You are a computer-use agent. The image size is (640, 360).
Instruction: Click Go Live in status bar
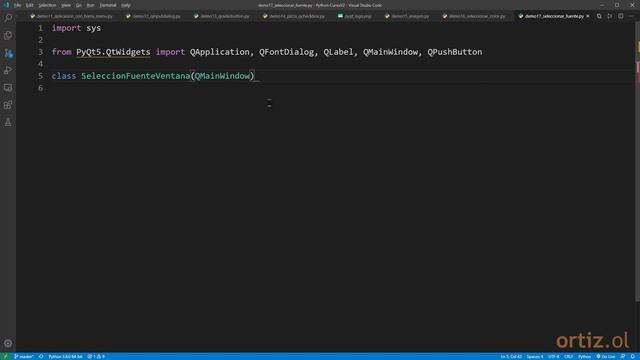[x=605, y=356]
